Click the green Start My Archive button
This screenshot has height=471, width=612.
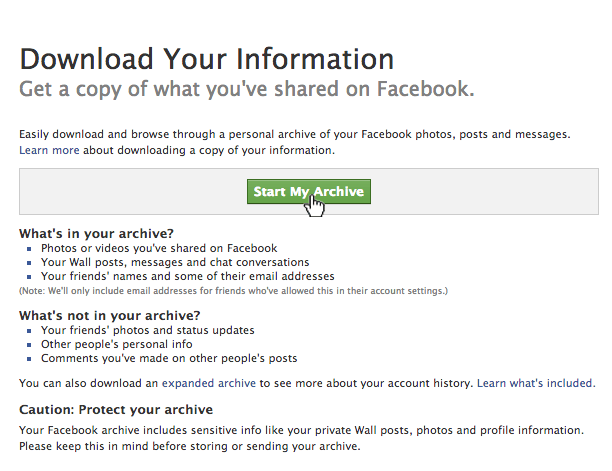309,192
